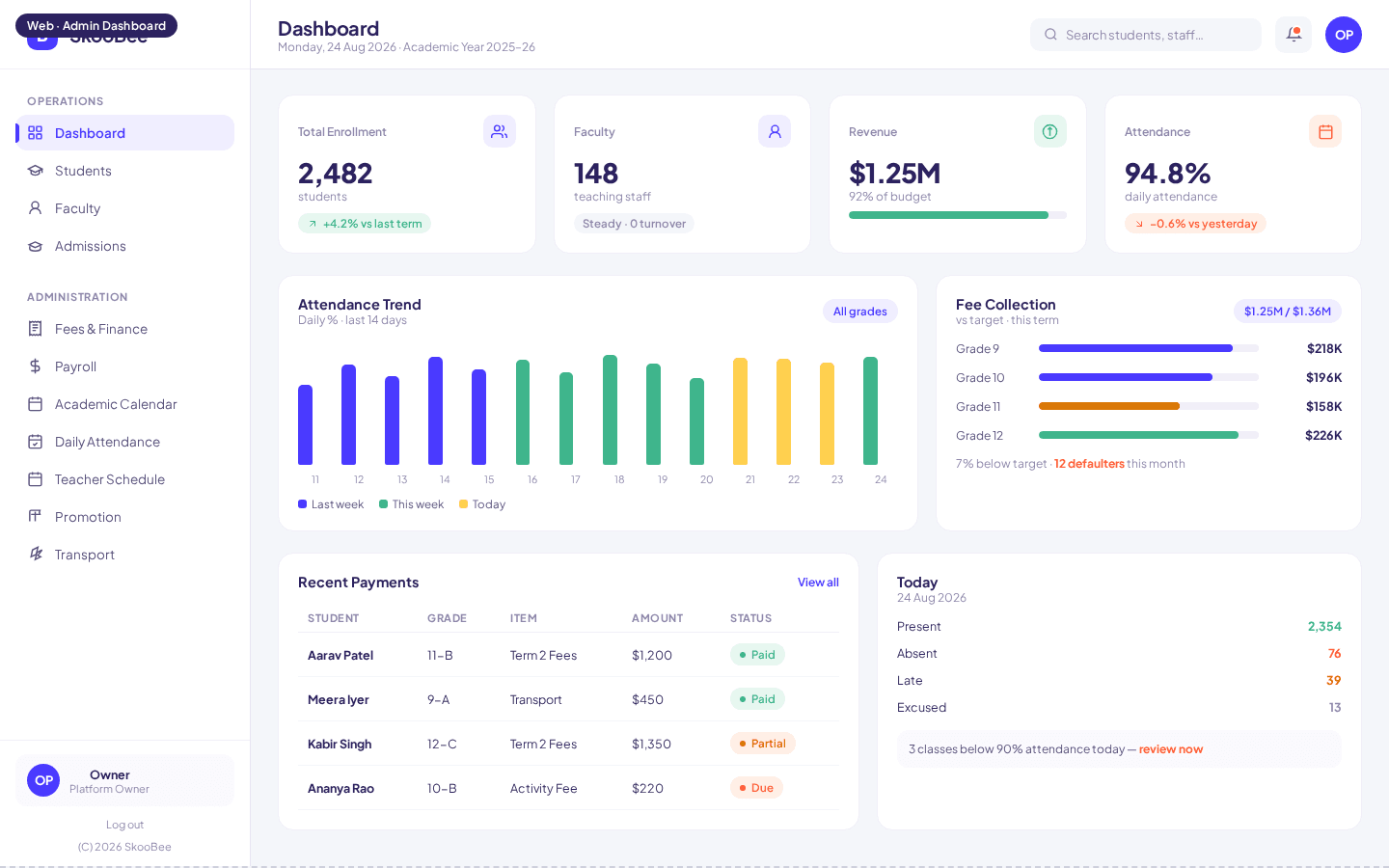Select Payroll in the sidebar
This screenshot has height=868, width=1389.
(x=125, y=366)
